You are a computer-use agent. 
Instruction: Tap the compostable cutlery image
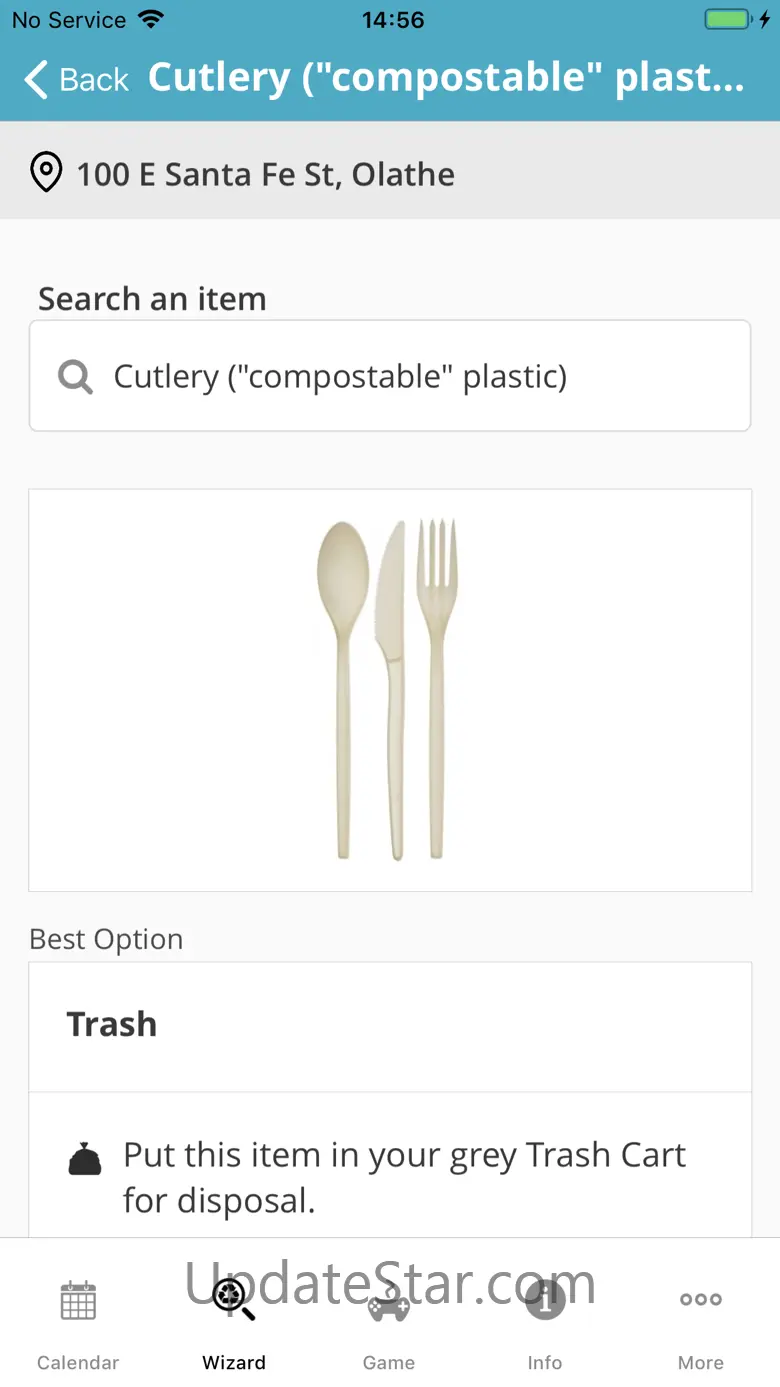388,690
